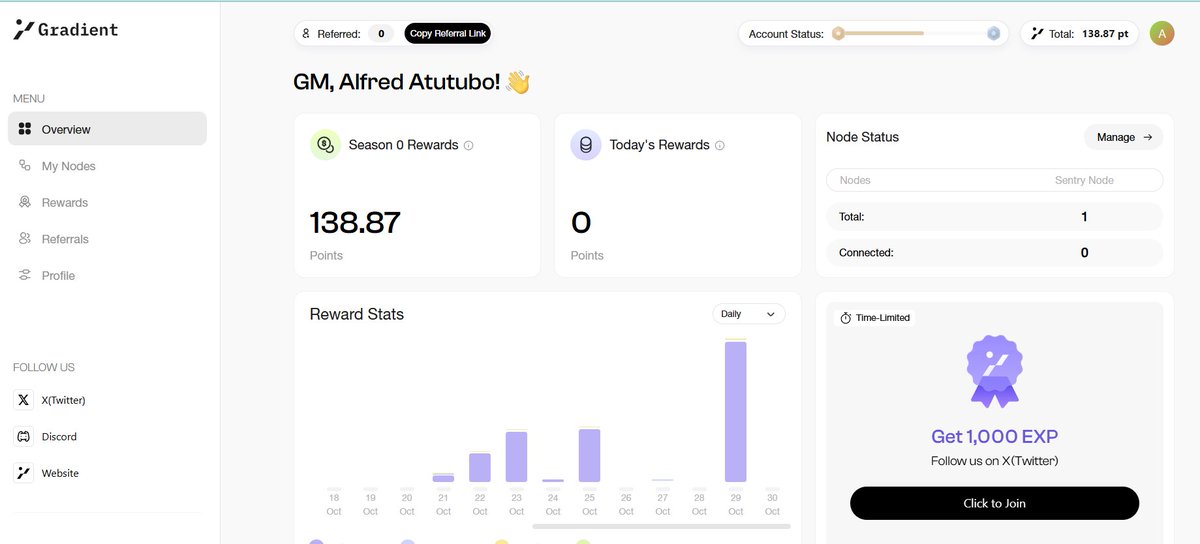Select the Sentry Node tab
Screen dimensions: 1200x544
(x=1084, y=180)
